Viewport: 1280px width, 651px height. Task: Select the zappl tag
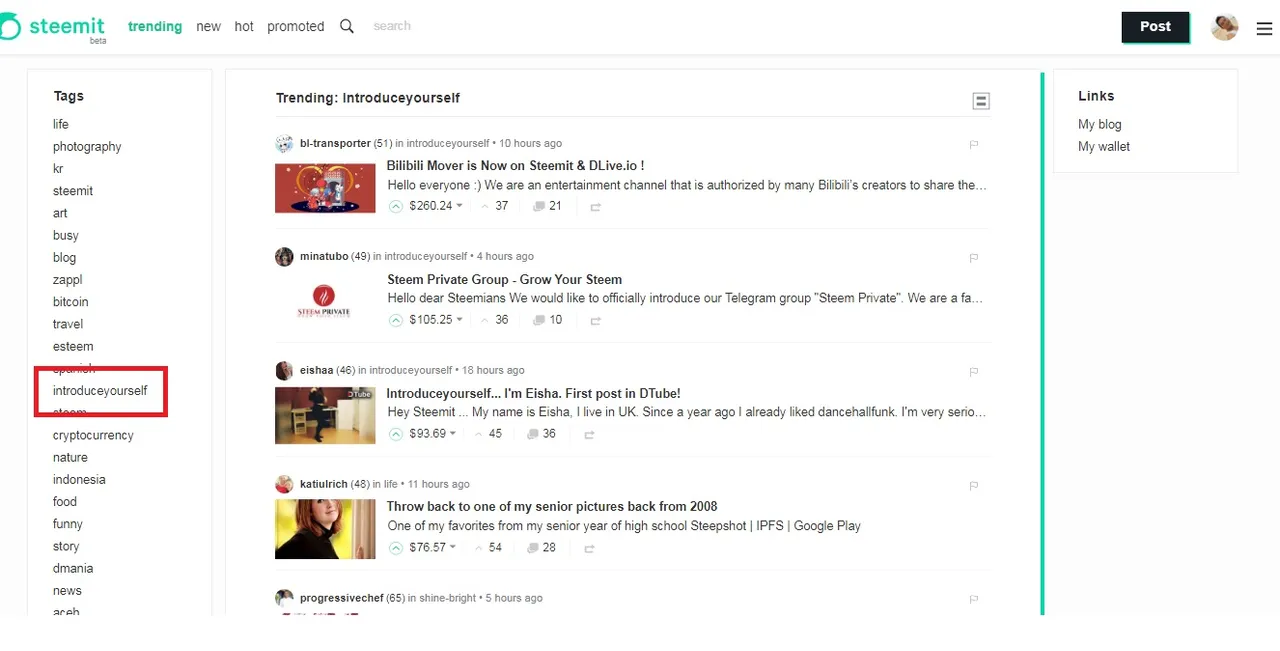tap(67, 280)
